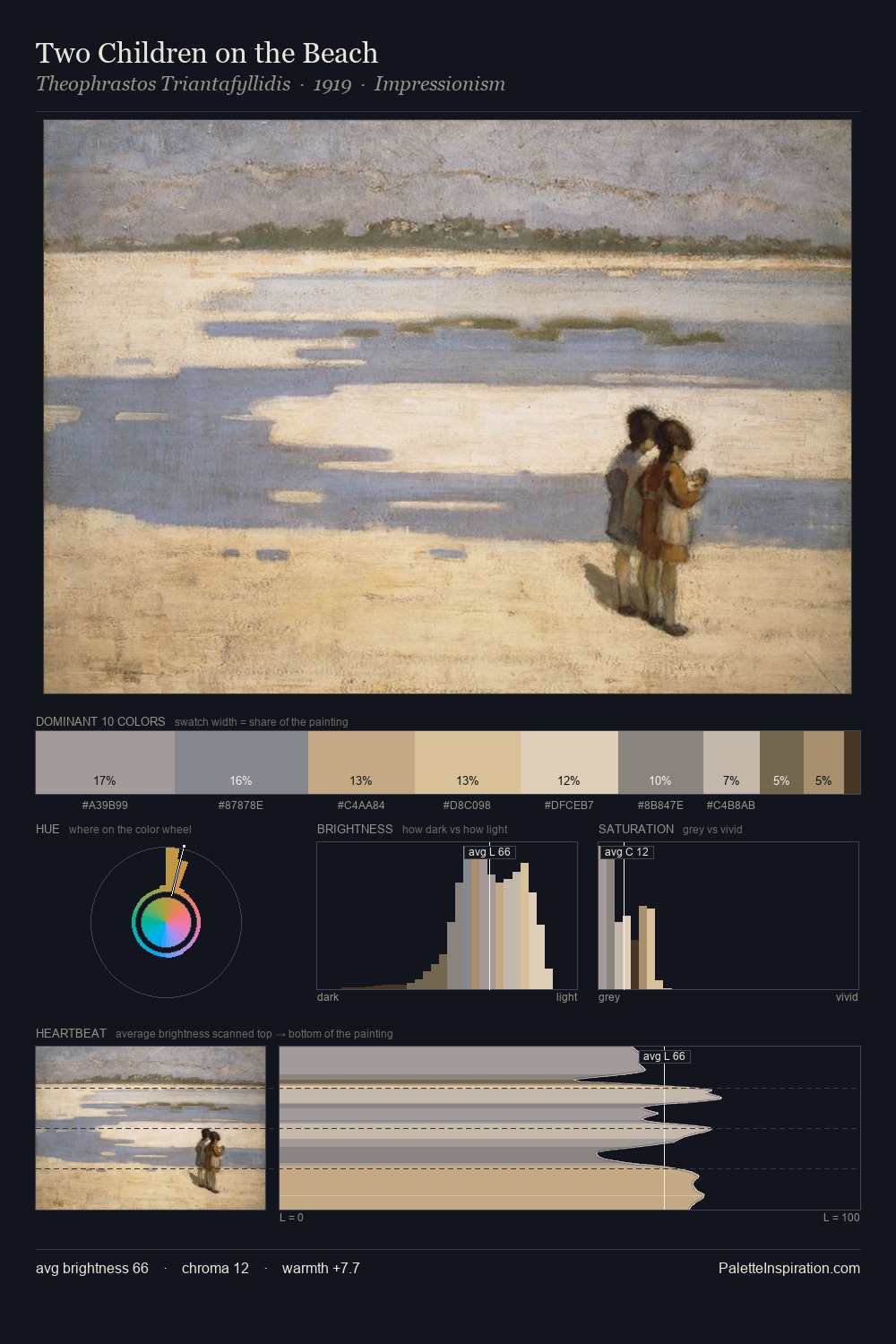This screenshot has width=896, height=1344.
Task: Click hex code "#C4AA84"
Action: tap(361, 806)
